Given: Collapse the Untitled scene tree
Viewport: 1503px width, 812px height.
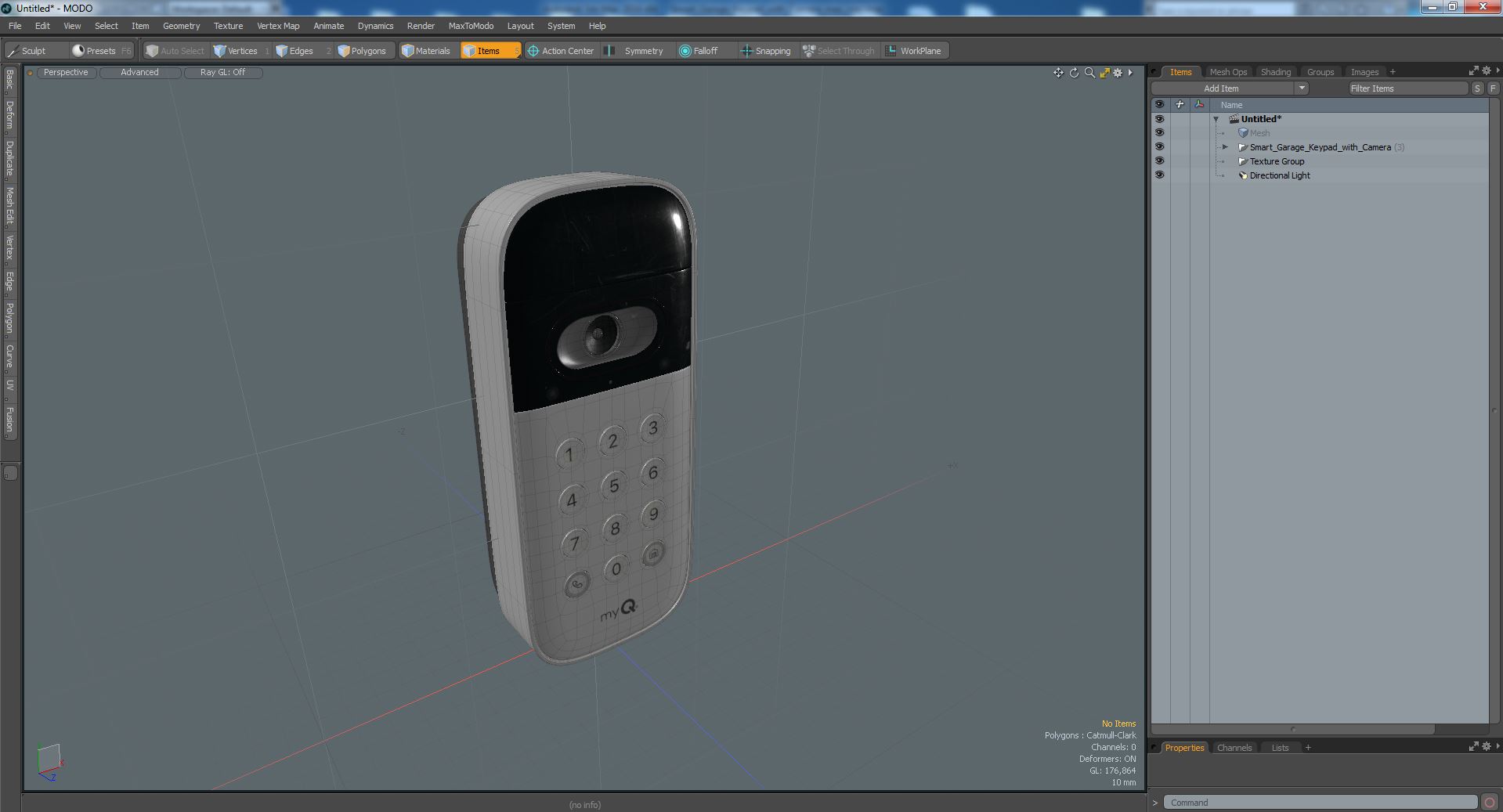Looking at the screenshot, I should [1216, 120].
